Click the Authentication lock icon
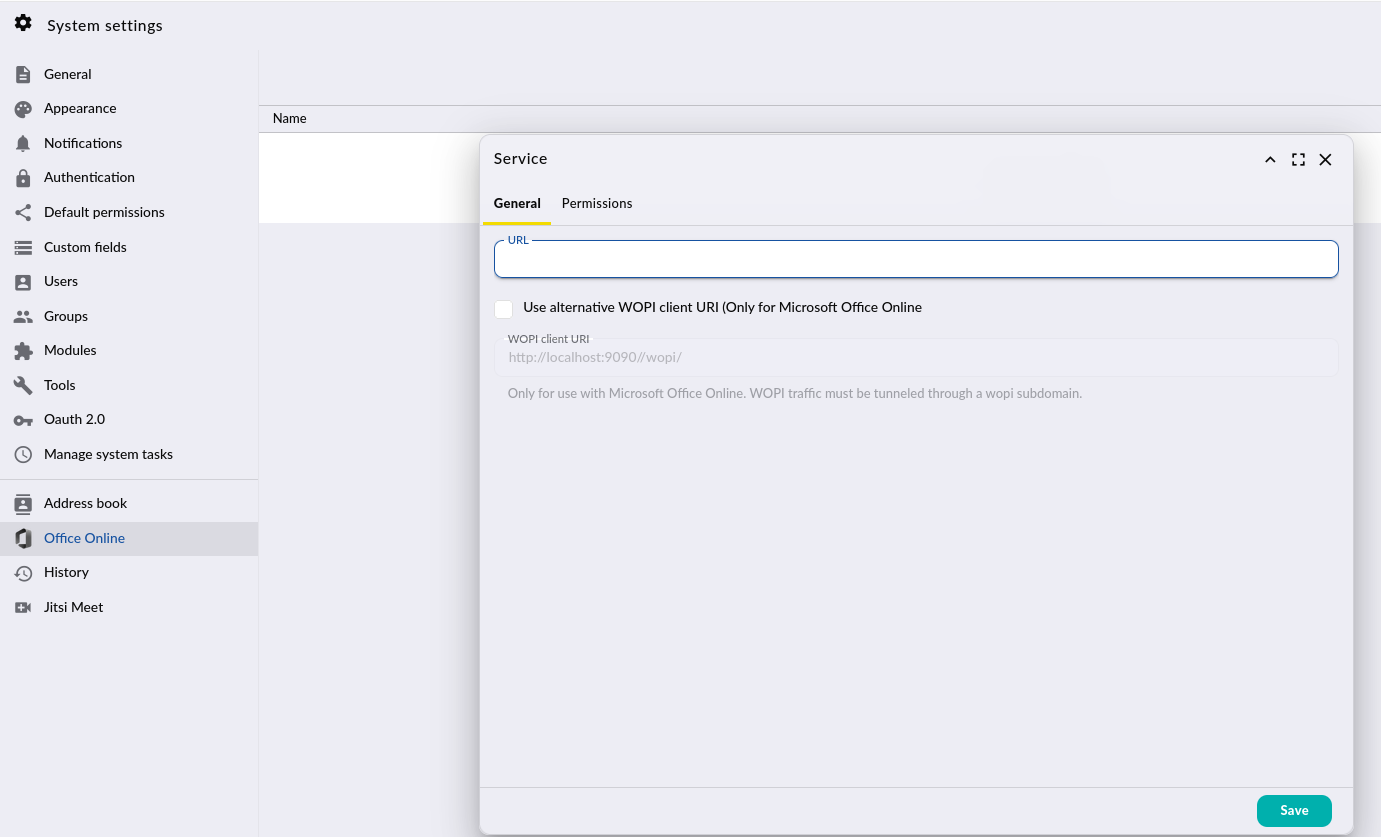Screen dimensions: 1381x837 coord(23,178)
